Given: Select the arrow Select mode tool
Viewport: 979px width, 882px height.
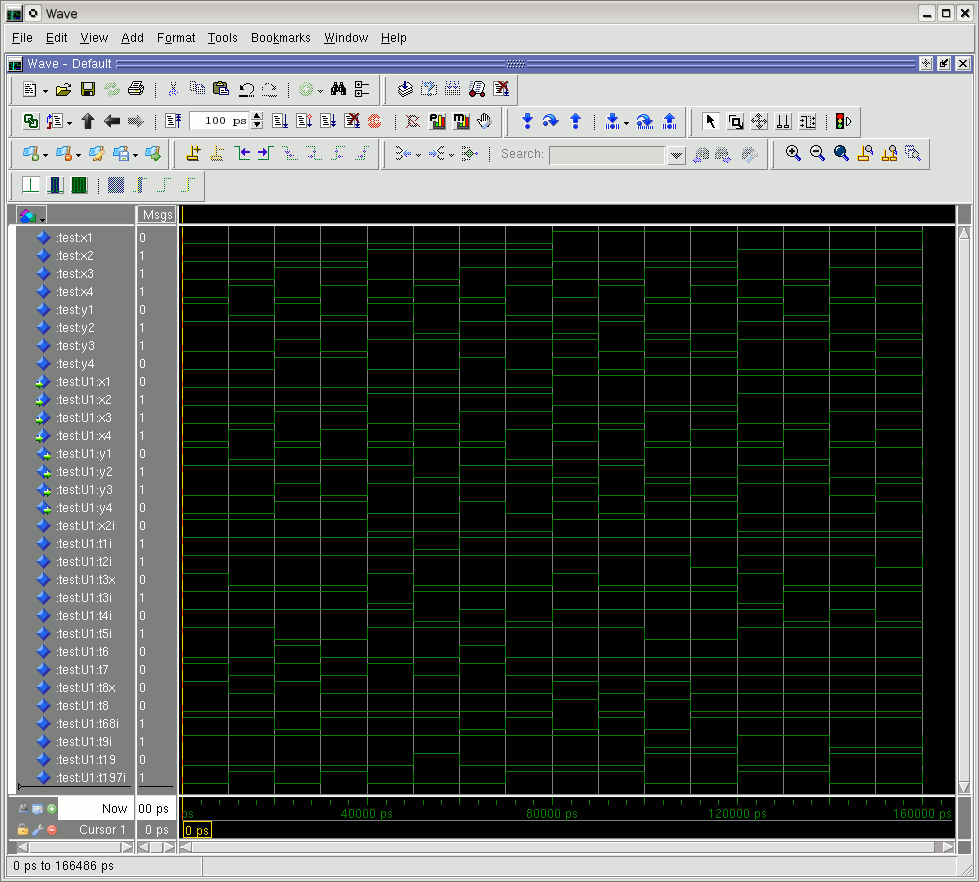Looking at the screenshot, I should coord(711,121).
